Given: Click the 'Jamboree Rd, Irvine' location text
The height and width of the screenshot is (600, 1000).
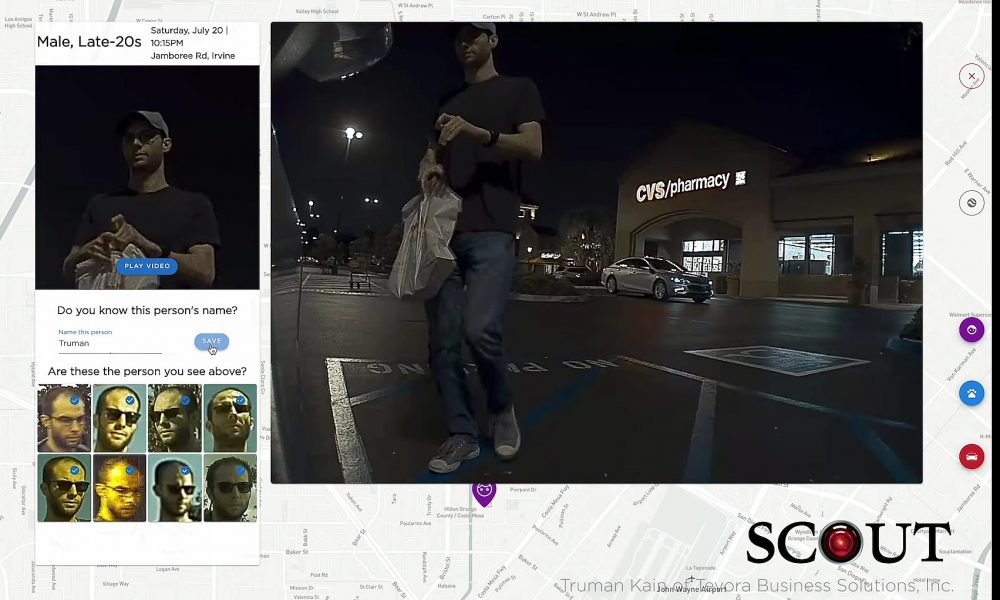Looking at the screenshot, I should point(193,55).
